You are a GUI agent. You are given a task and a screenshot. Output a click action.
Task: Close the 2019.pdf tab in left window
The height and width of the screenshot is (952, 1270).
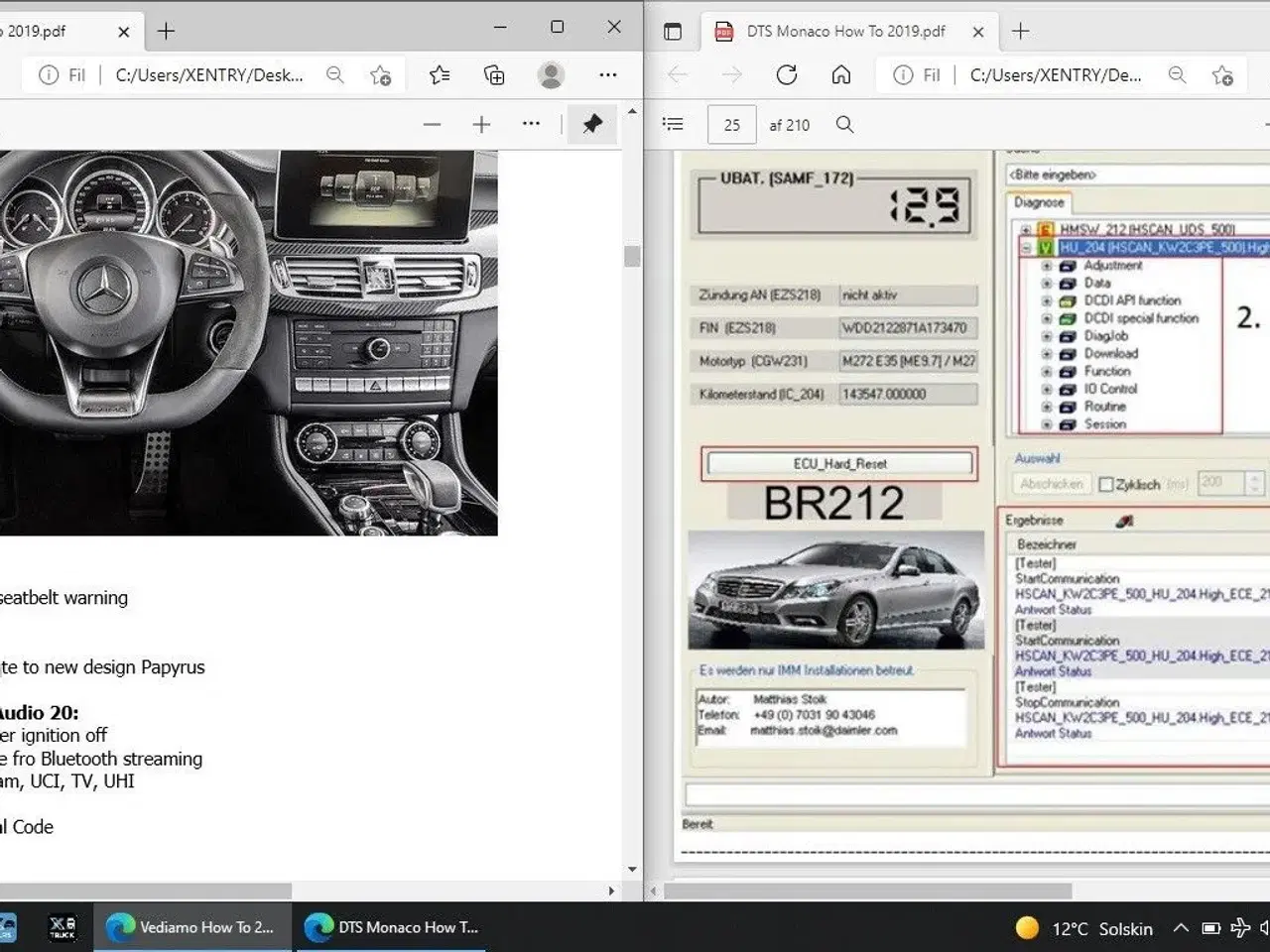coord(123,32)
